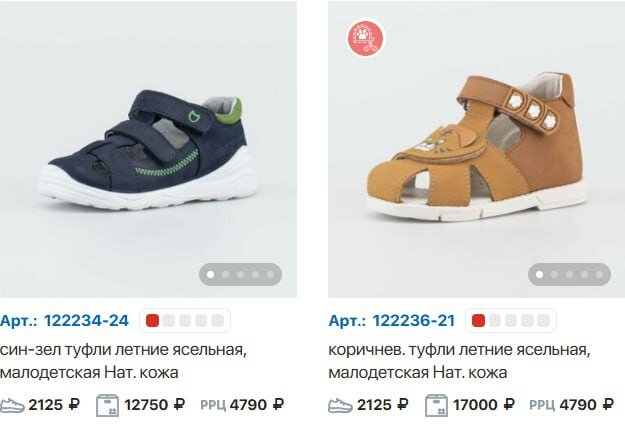The image size is (625, 429).
Task: Open brown sandal product photo
Action: (476, 149)
